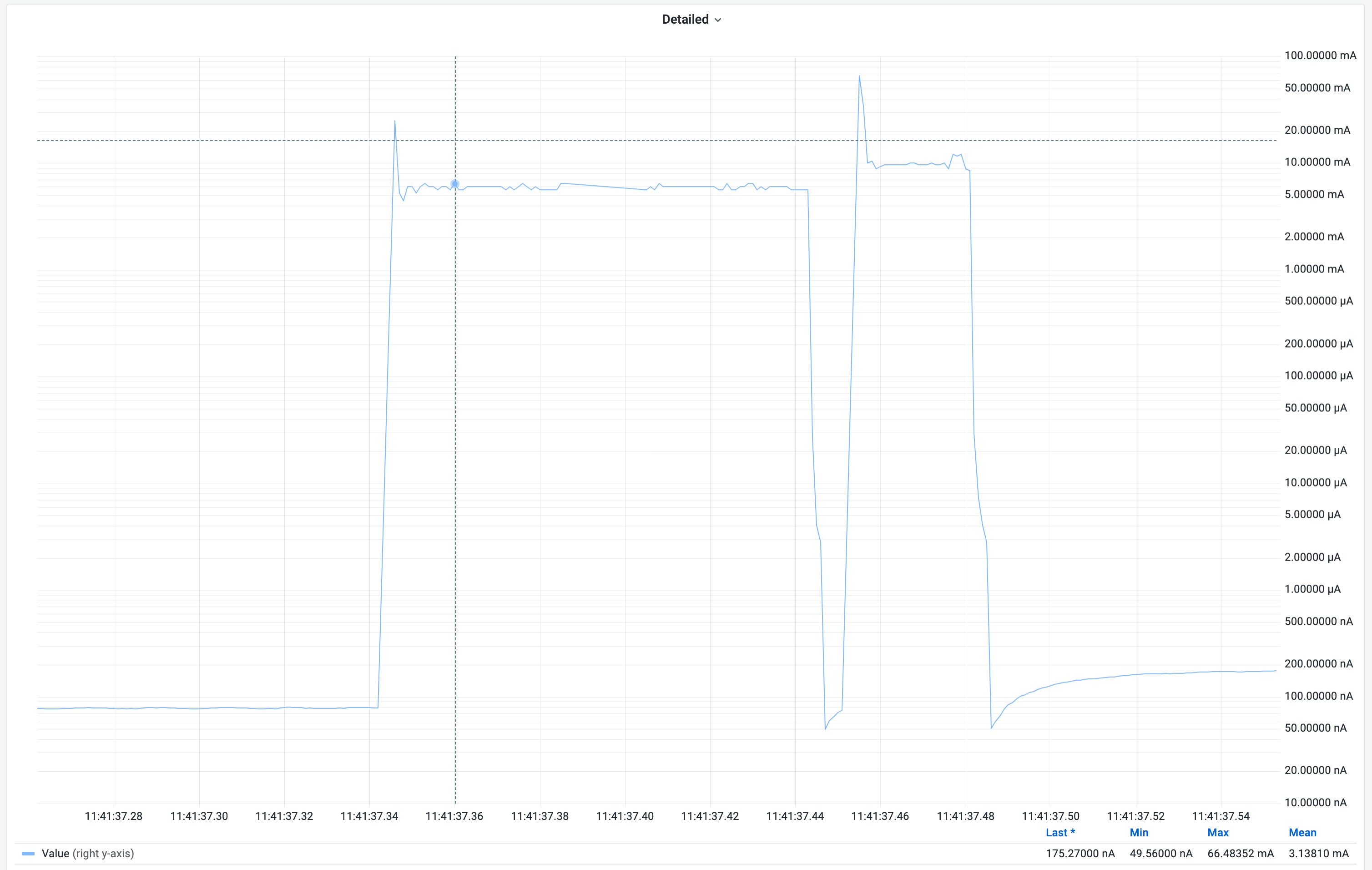This screenshot has height=870, width=1372.
Task: Click the 11:41:37.54 x-axis label
Action: tap(1221, 816)
